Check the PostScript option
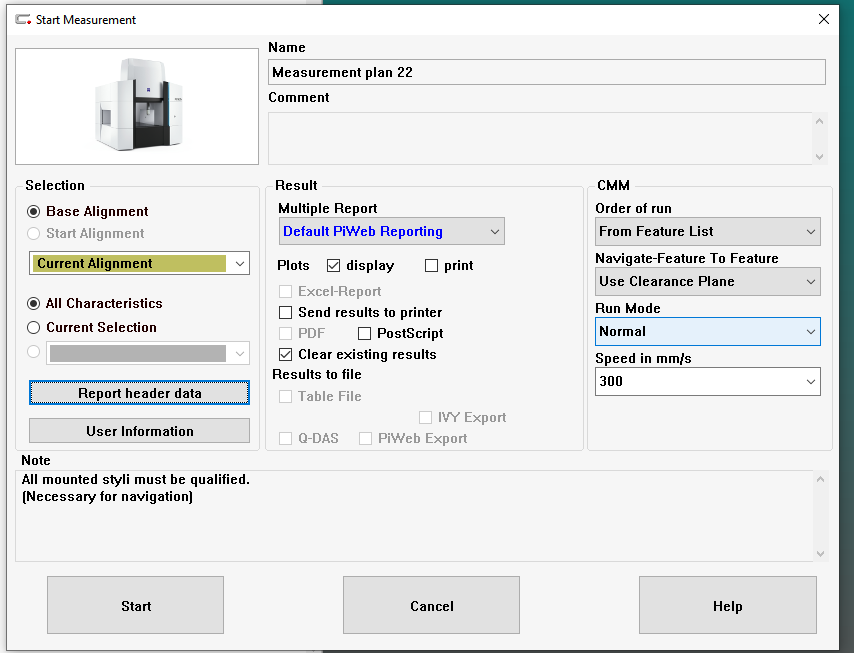Screen dimensions: 854x653 365,333
